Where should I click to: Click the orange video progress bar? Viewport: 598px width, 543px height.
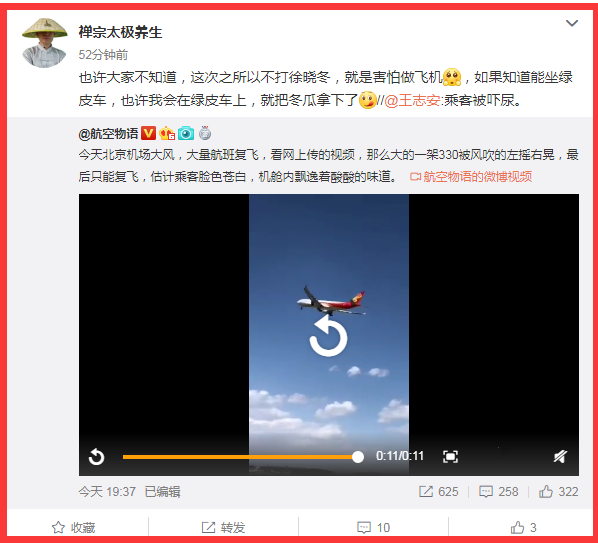click(x=243, y=456)
